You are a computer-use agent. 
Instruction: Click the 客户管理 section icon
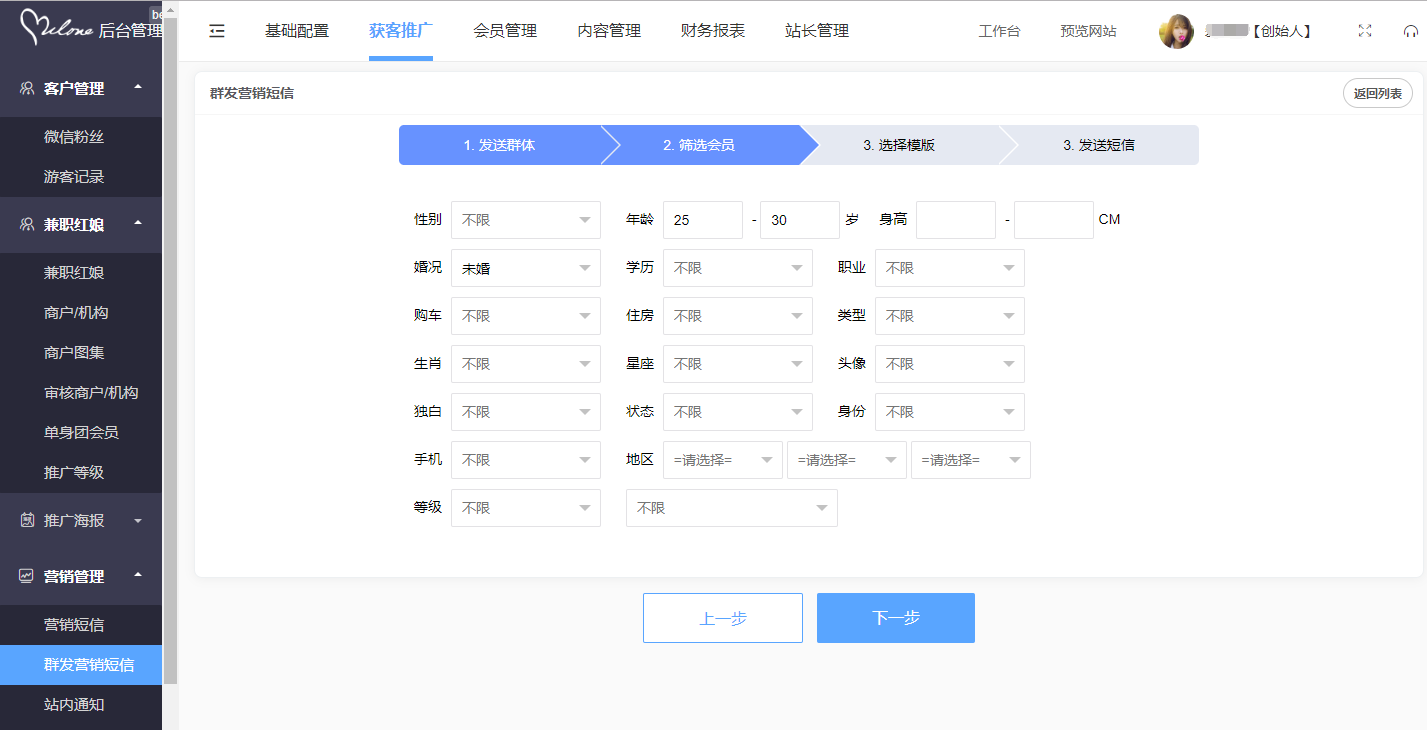click(x=27, y=88)
